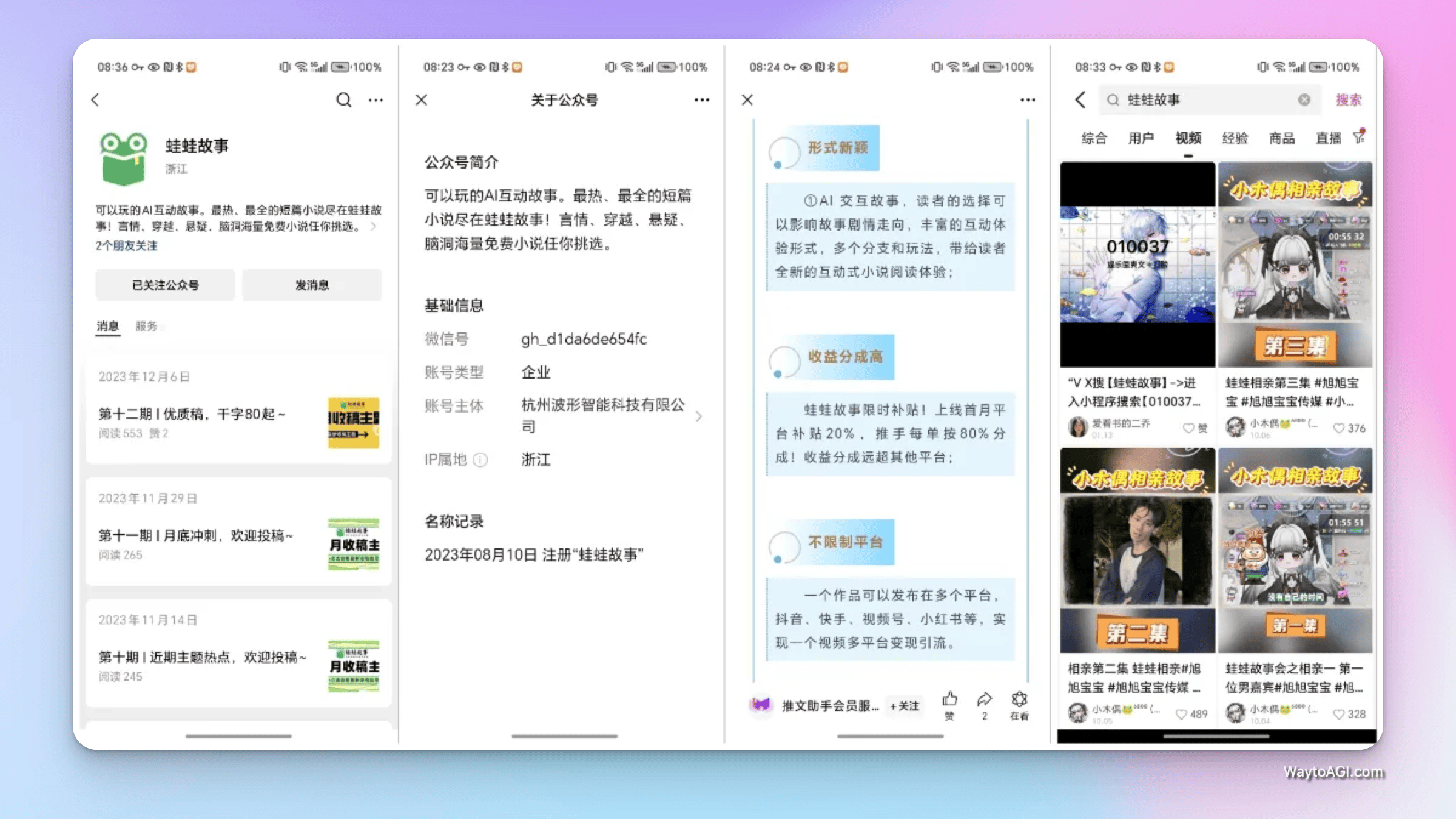This screenshot has height=819, width=1456.
Task: Open article 第十期 近期主题热点，欢迎投稿
Action: click(x=202, y=657)
